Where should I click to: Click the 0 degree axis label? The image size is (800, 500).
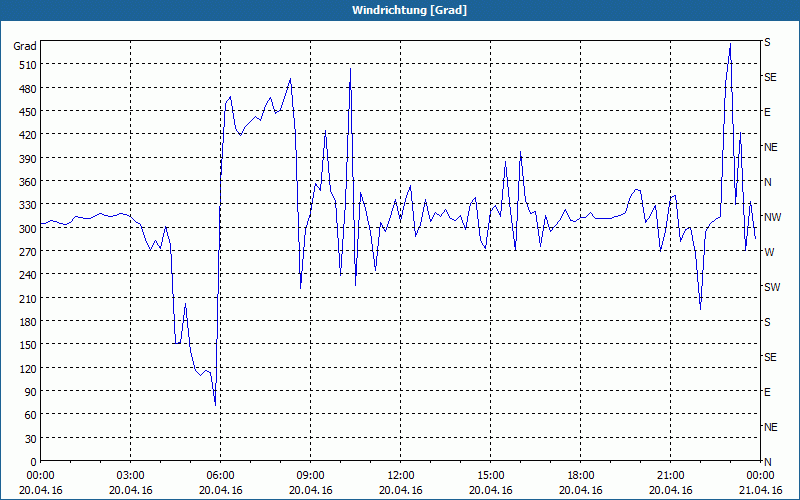tap(34, 462)
